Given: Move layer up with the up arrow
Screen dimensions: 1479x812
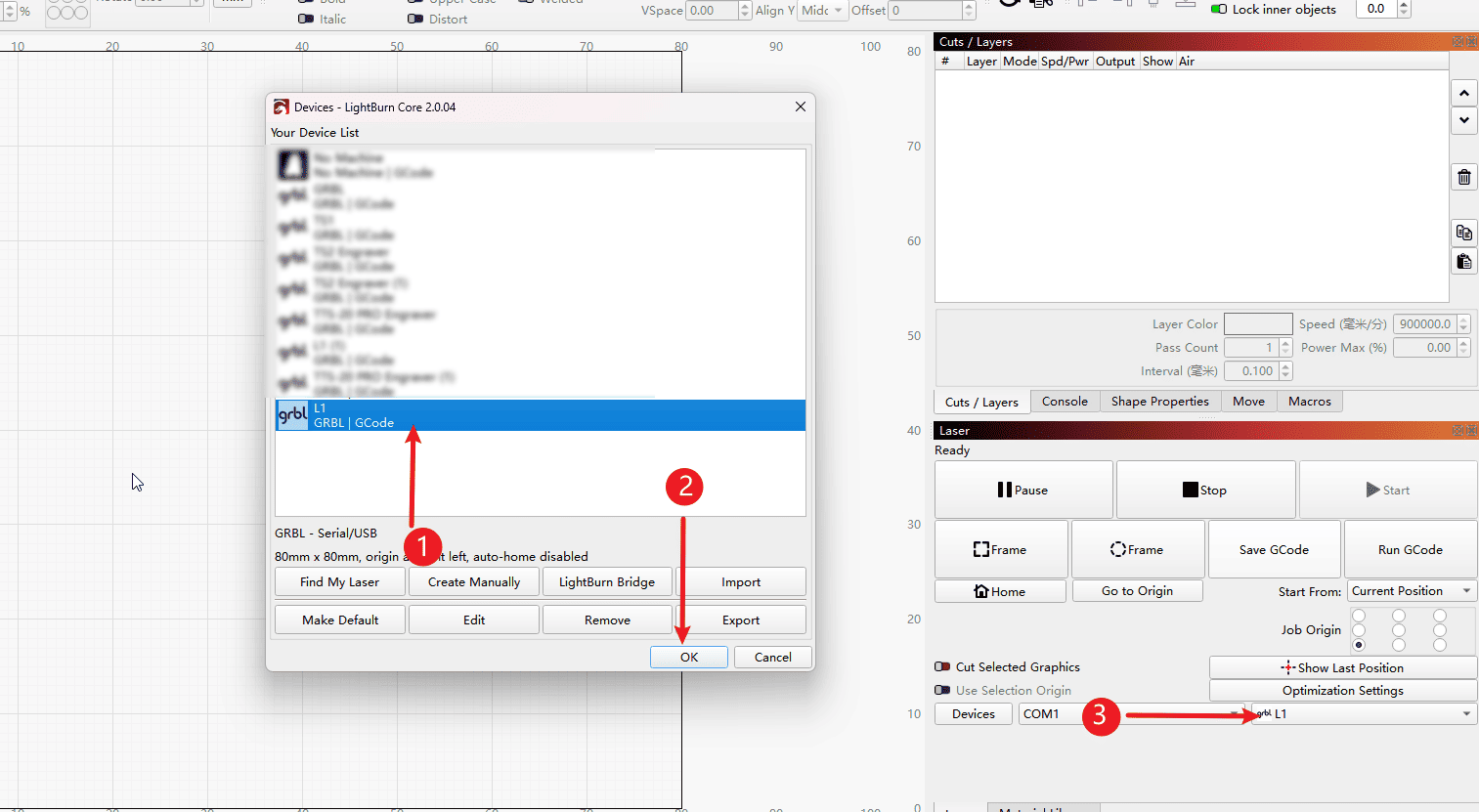Looking at the screenshot, I should click(1463, 94).
